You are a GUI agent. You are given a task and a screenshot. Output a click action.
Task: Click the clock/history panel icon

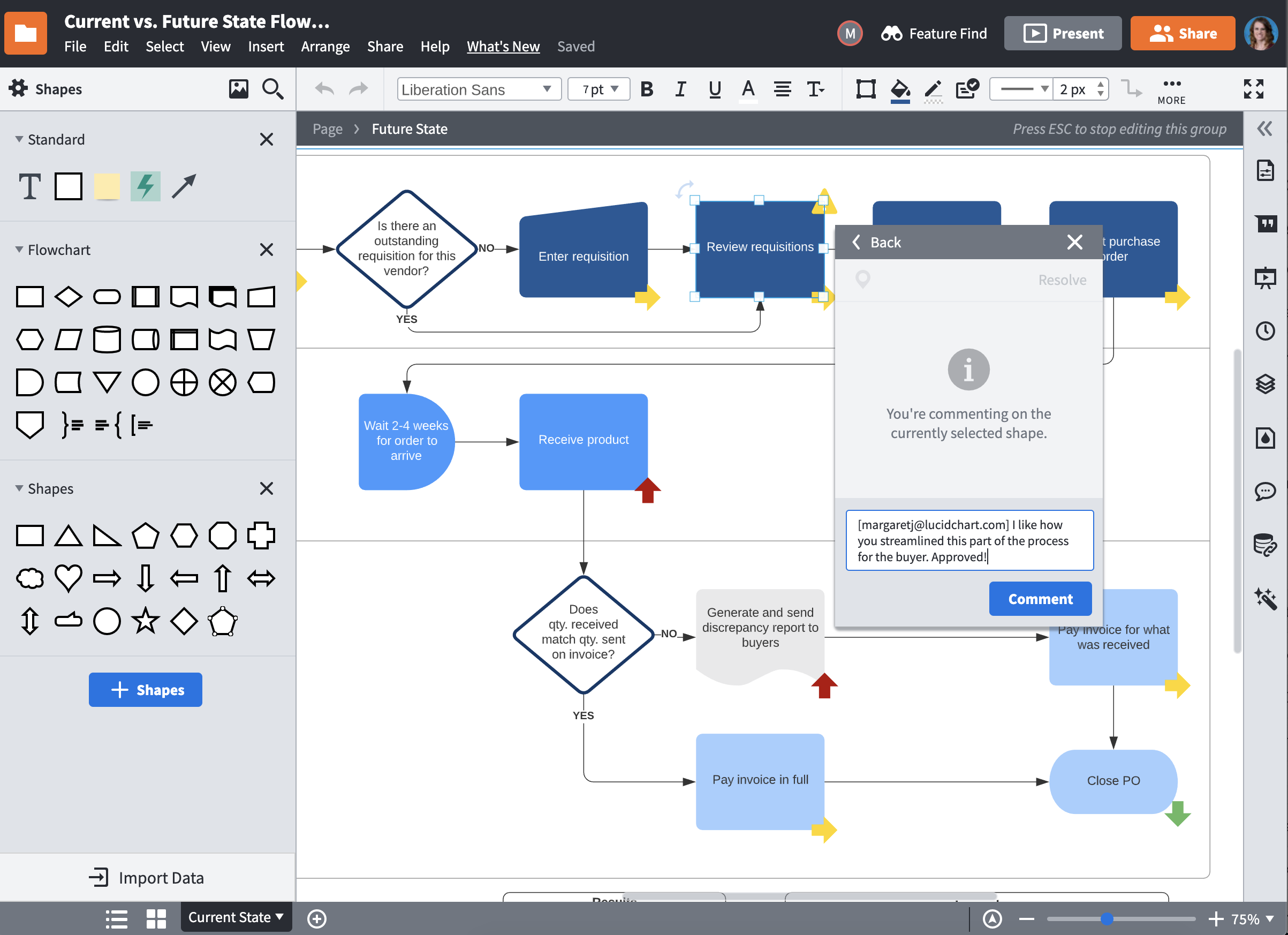pyautogui.click(x=1264, y=330)
